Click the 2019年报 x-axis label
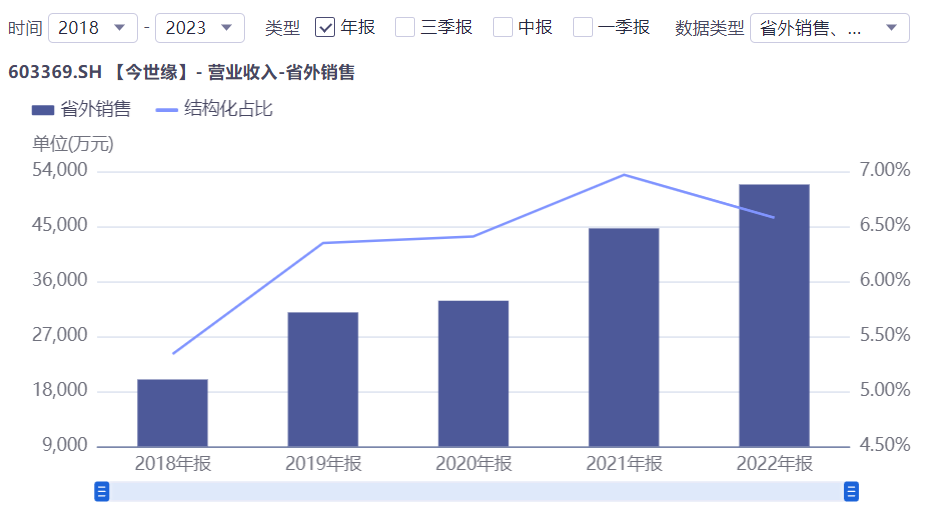This screenshot has height=510, width=933. pos(323,464)
